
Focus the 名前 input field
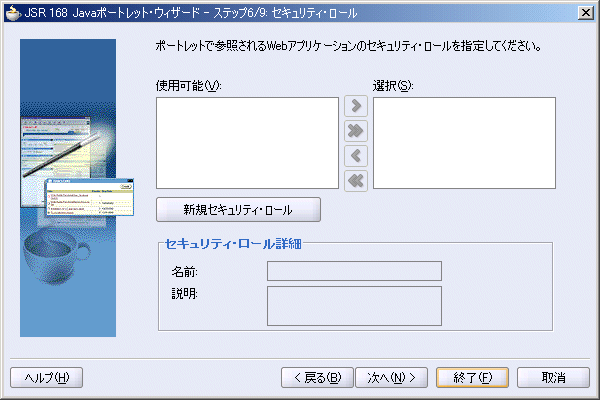[x=354, y=271]
